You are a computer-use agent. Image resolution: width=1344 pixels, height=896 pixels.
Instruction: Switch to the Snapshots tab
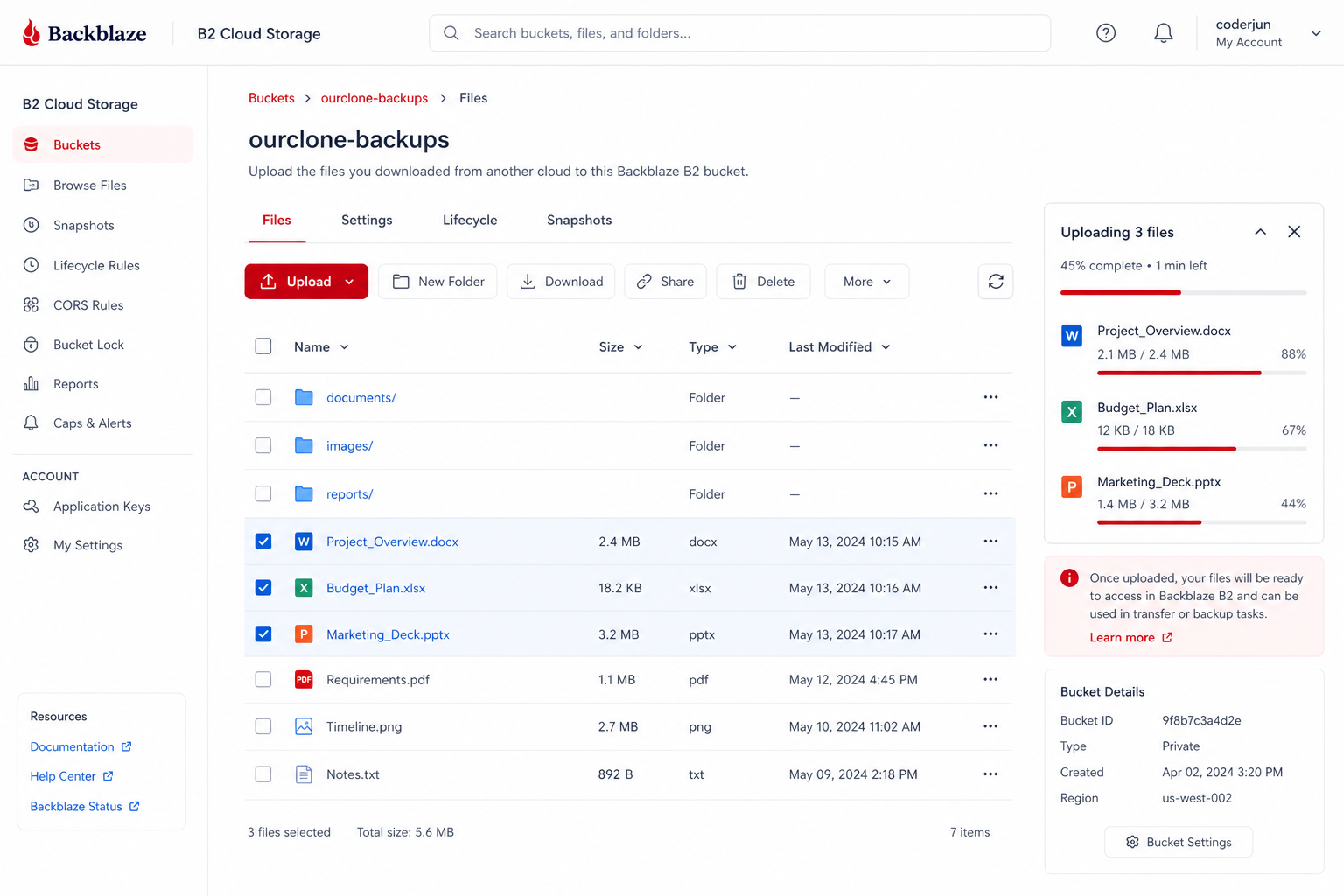tap(579, 220)
